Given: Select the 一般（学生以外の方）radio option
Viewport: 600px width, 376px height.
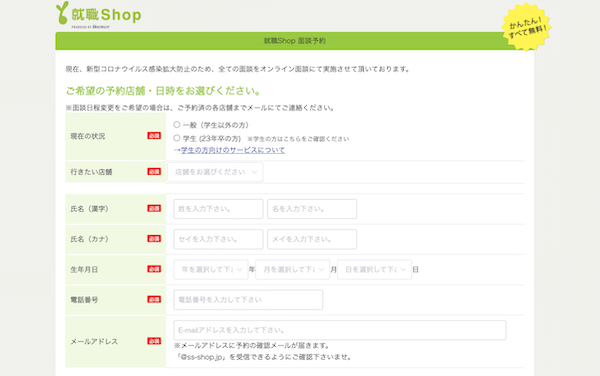Looking at the screenshot, I should tap(176, 125).
